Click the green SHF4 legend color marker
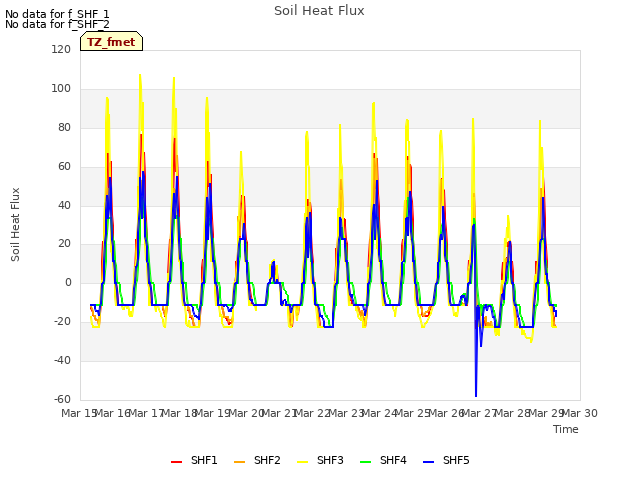This screenshot has width=640, height=480. pos(365,462)
